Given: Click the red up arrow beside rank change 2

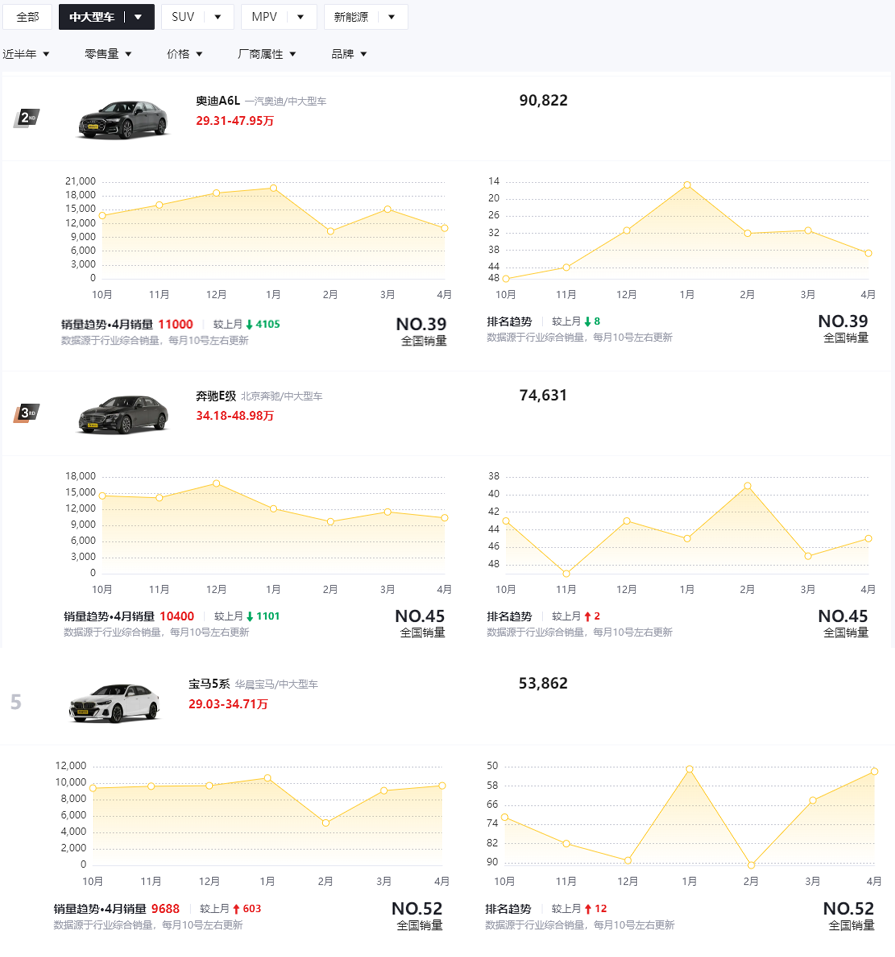Looking at the screenshot, I should [x=588, y=616].
